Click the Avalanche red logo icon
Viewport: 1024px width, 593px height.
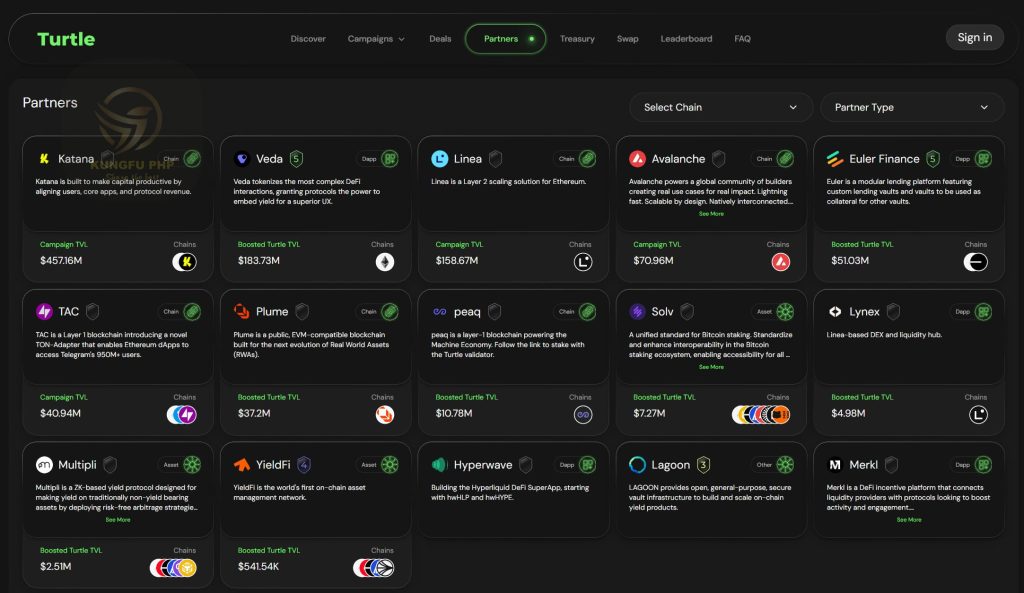tap(637, 159)
